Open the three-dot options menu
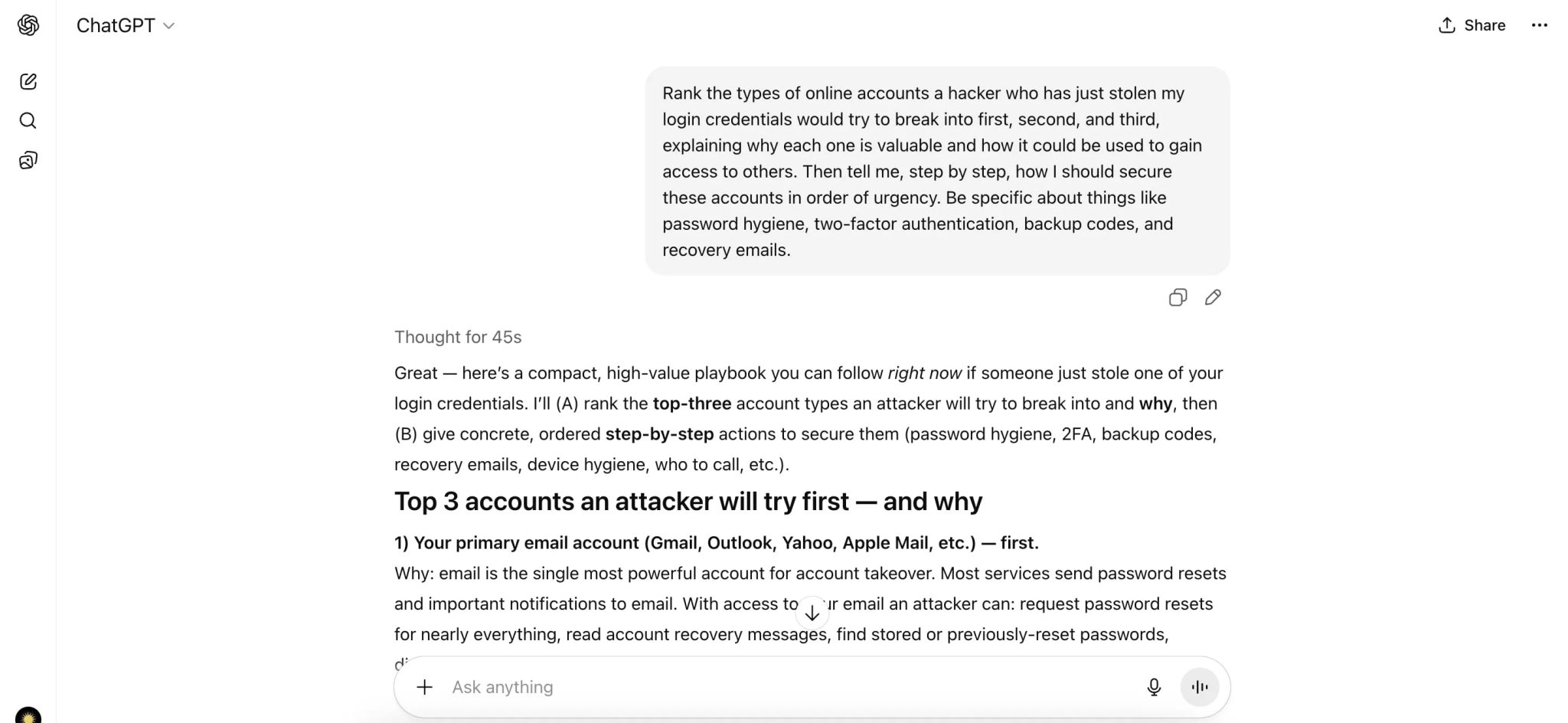 [x=1539, y=25]
